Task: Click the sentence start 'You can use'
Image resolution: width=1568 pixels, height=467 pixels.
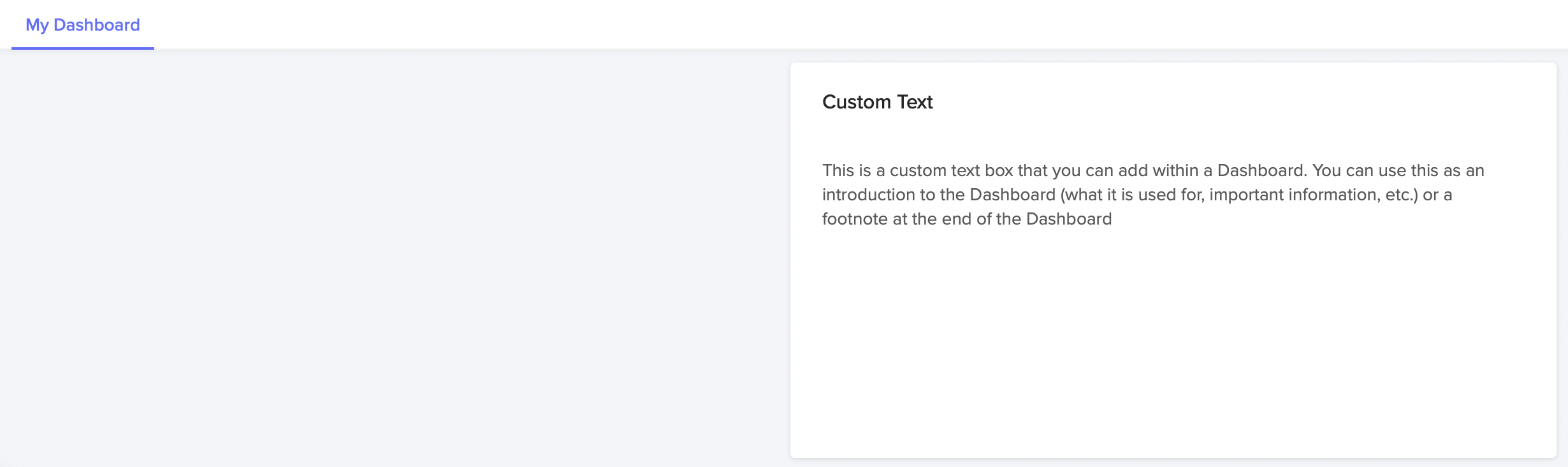Action: (x=1358, y=170)
